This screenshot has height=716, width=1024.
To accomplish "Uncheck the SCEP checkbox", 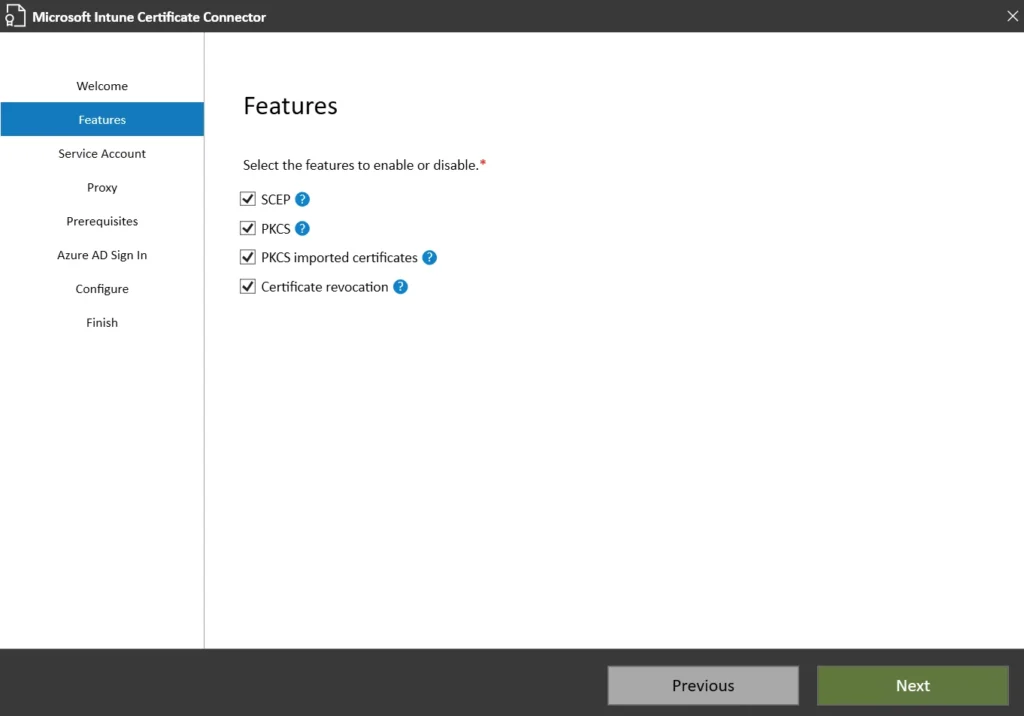I will click(x=248, y=200).
